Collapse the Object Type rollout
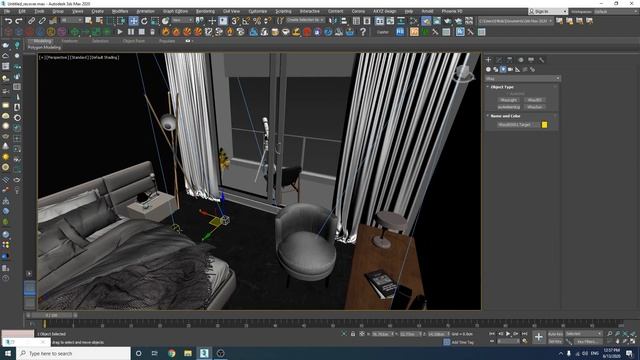Image resolution: width=640 pixels, height=360 pixels. pos(502,87)
